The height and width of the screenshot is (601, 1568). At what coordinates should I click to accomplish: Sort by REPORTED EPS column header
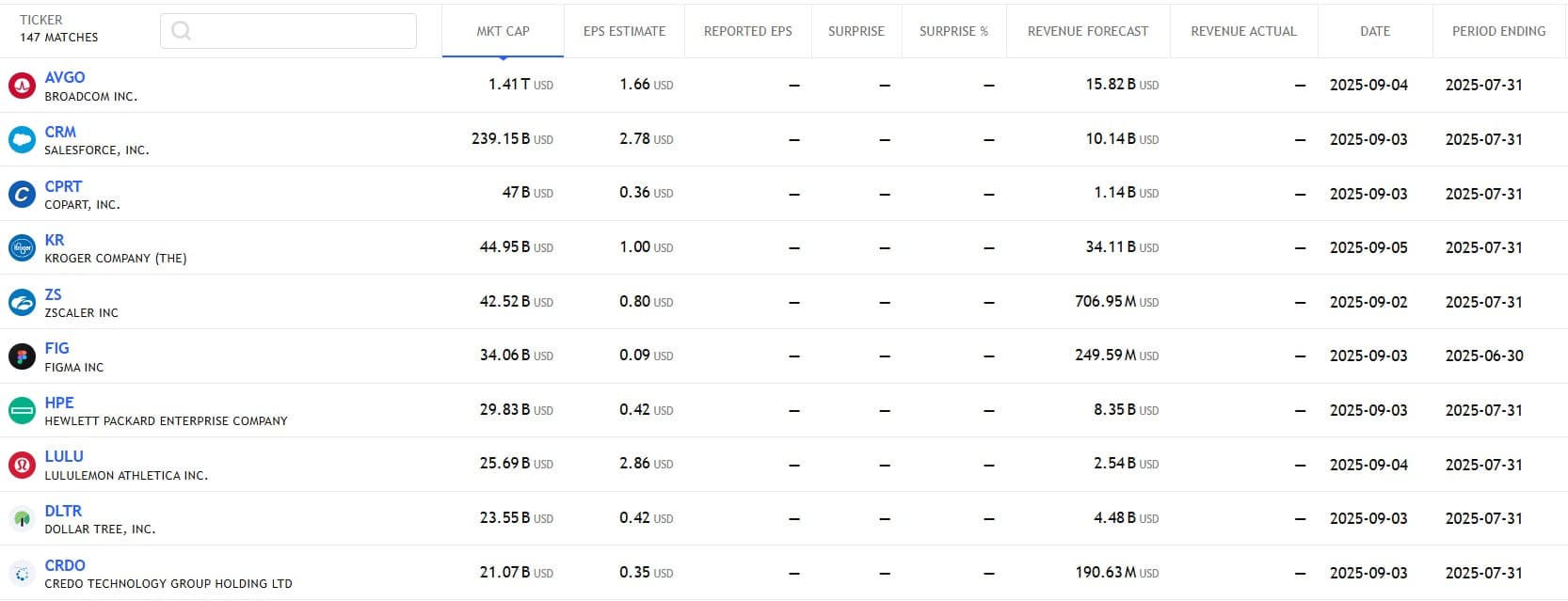click(748, 31)
